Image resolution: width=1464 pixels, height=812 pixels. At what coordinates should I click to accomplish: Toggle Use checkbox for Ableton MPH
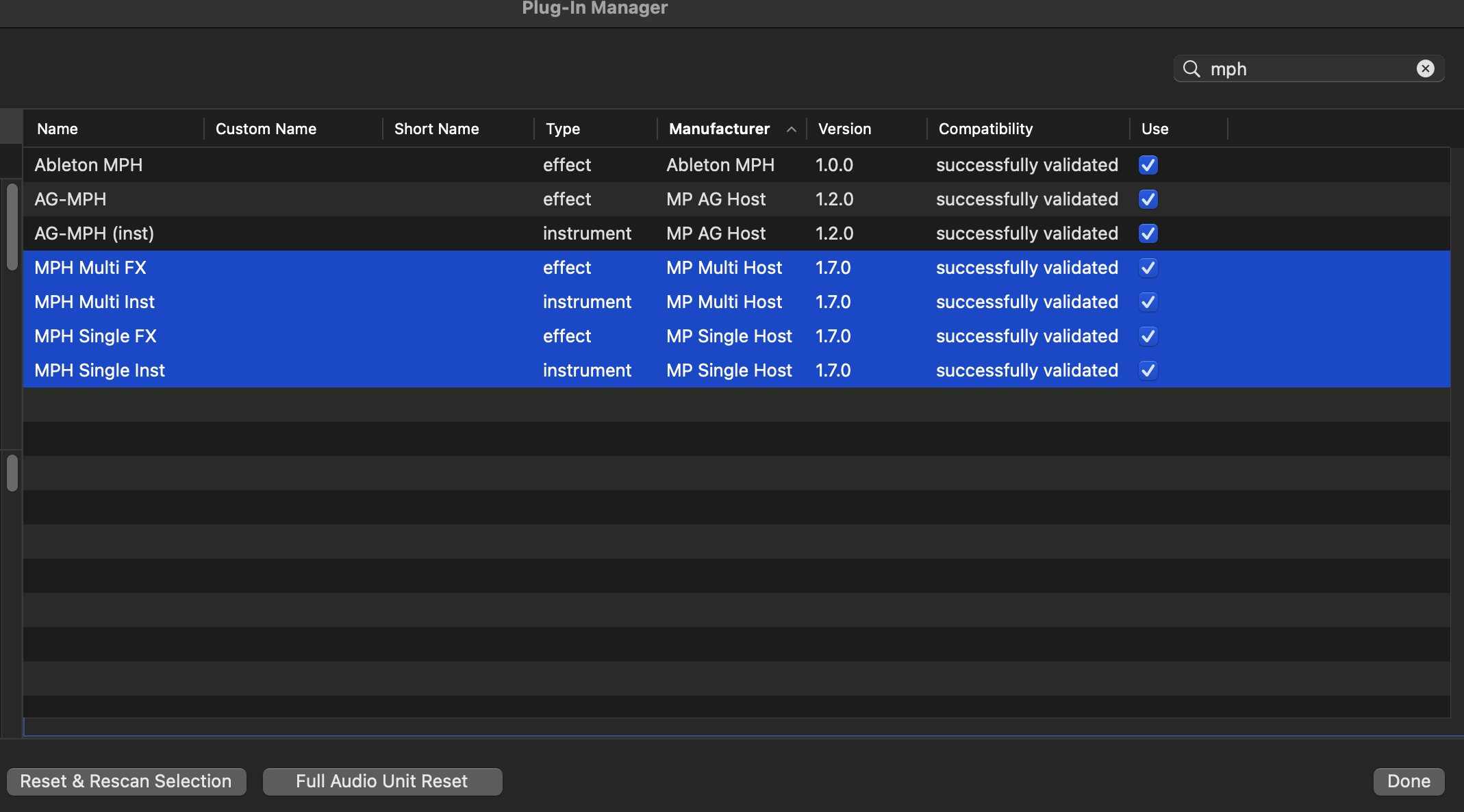[x=1148, y=165]
